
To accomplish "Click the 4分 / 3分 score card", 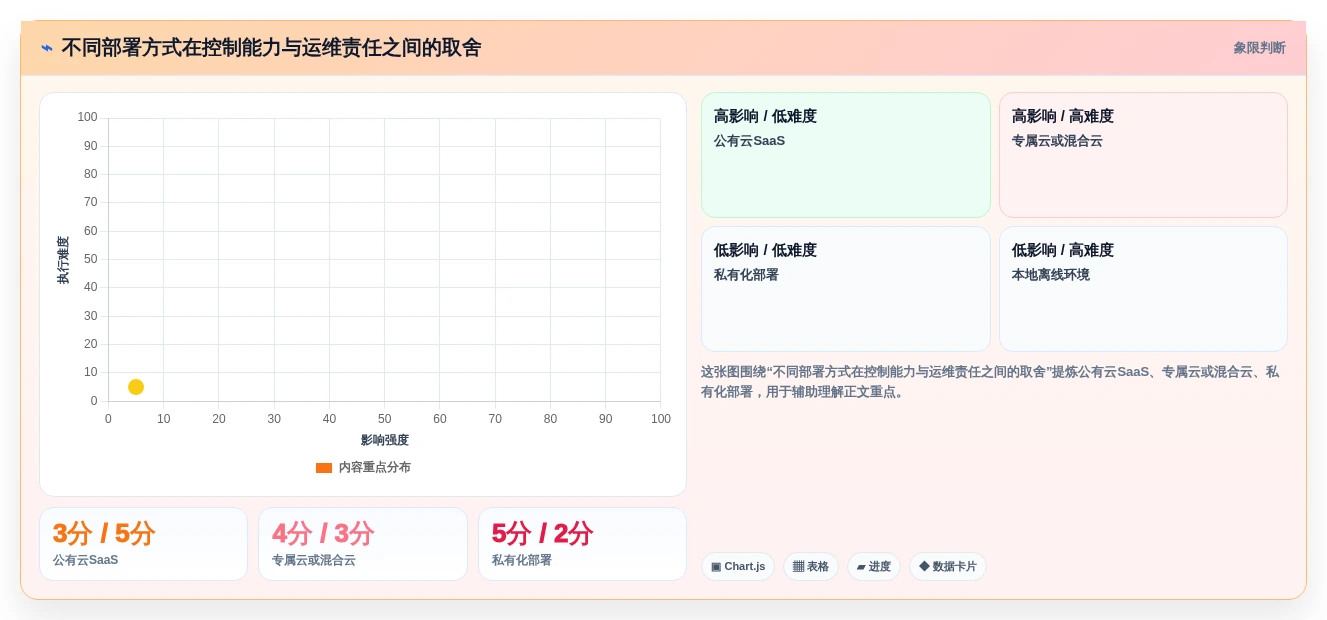I will coord(363,544).
